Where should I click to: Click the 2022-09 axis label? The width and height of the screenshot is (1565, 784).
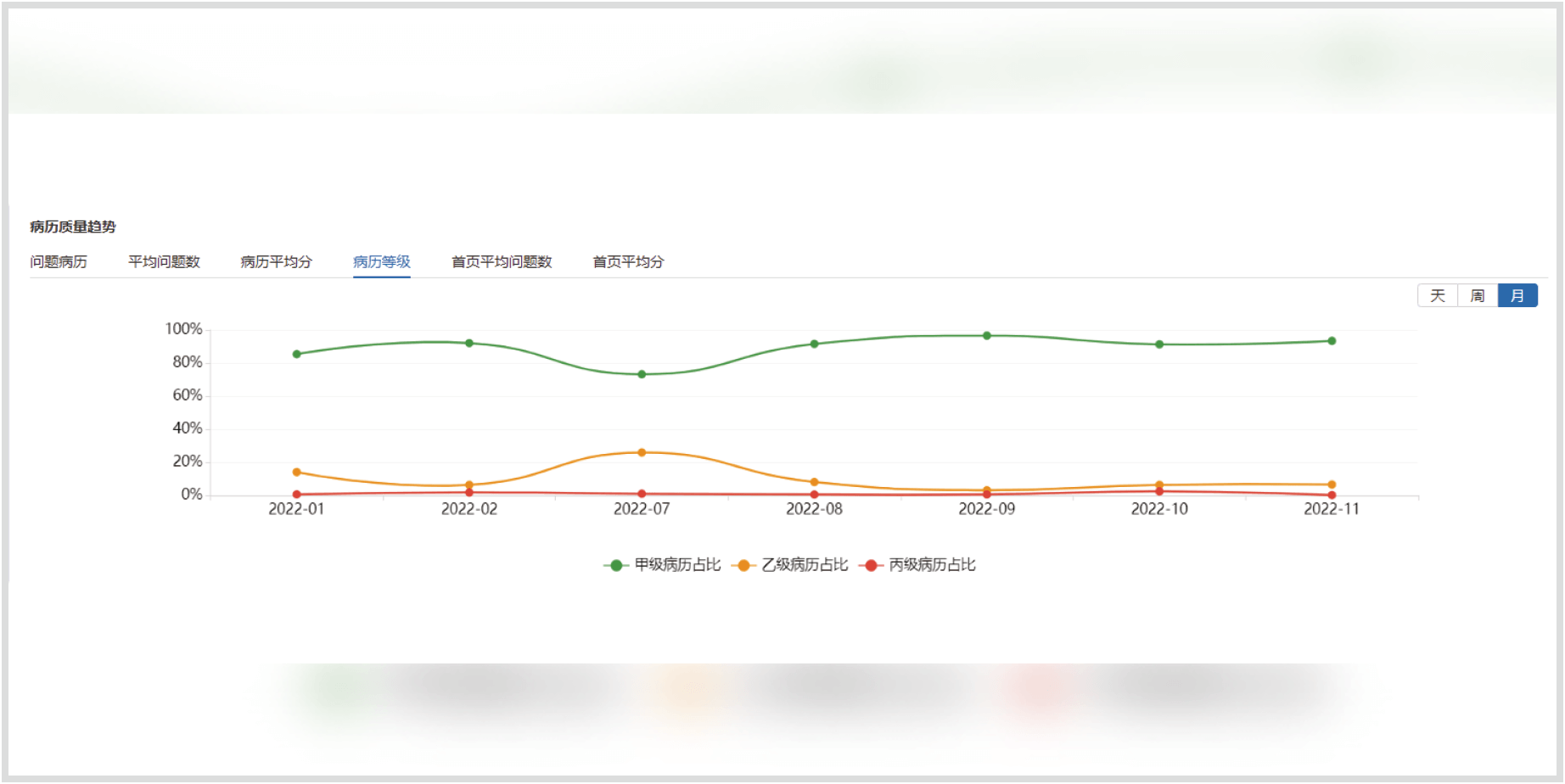pos(987,509)
